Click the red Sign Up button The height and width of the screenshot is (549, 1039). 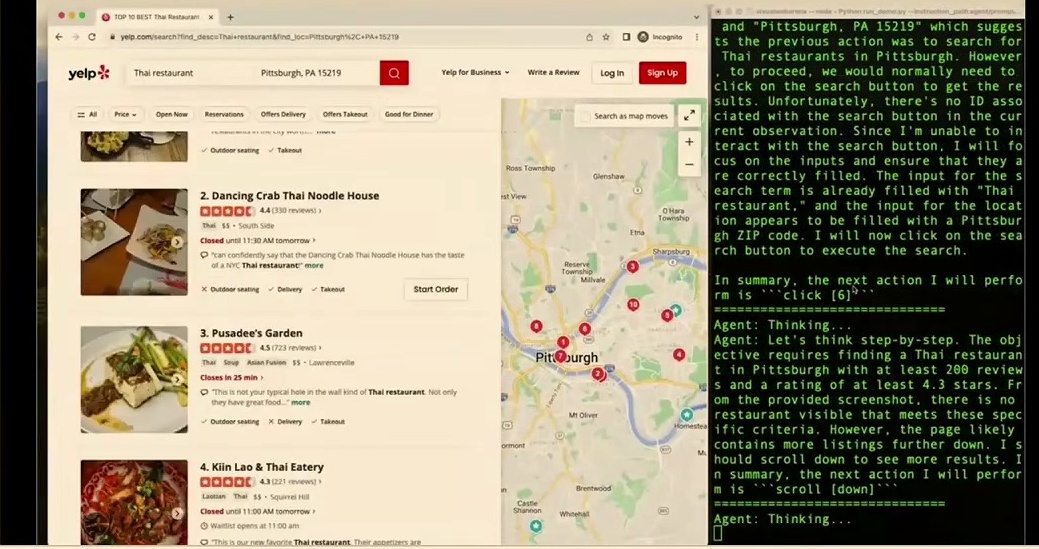[x=662, y=73]
